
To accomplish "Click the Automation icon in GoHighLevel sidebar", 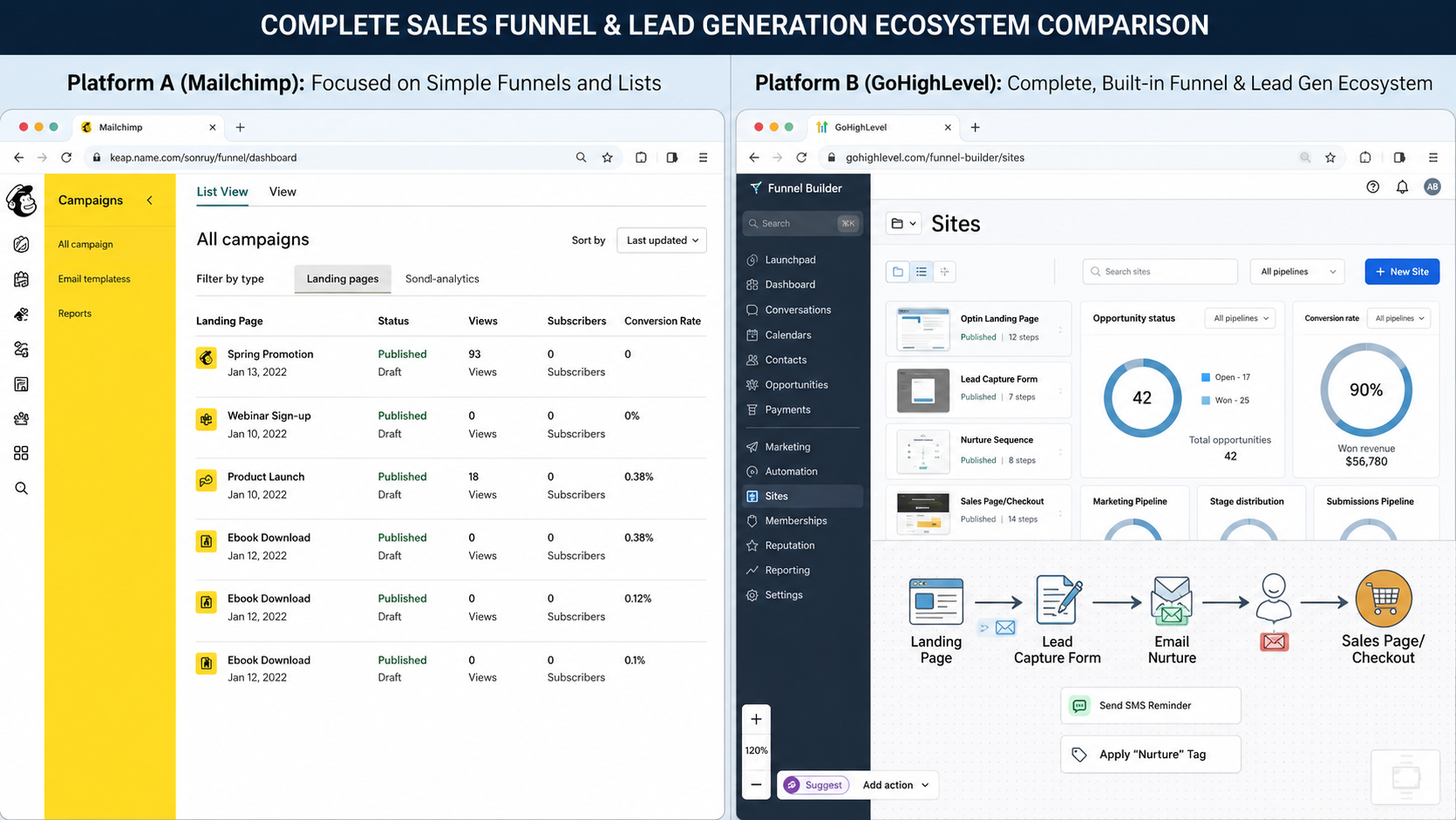I will tap(752, 471).
